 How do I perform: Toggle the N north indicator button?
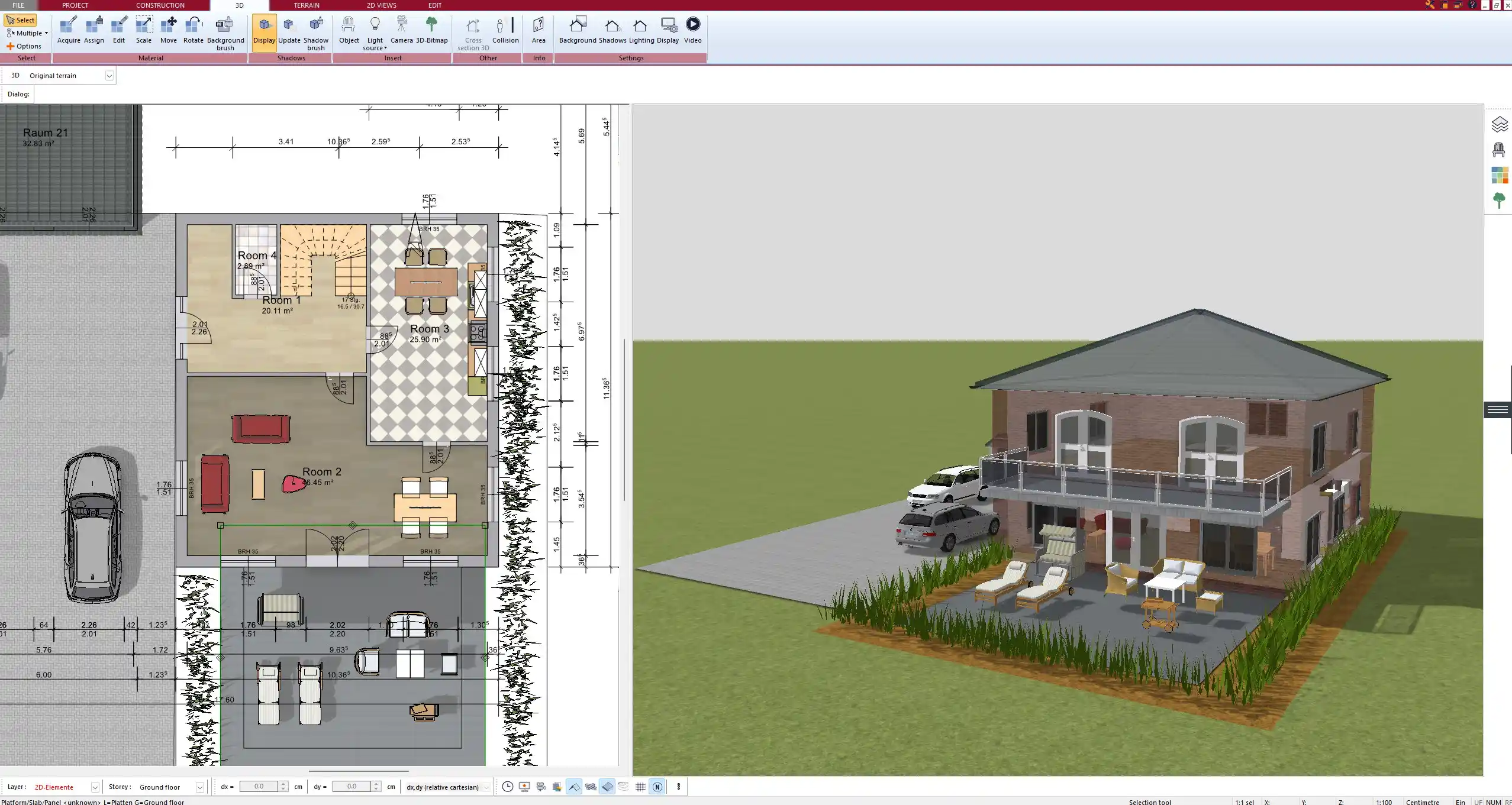[x=657, y=787]
